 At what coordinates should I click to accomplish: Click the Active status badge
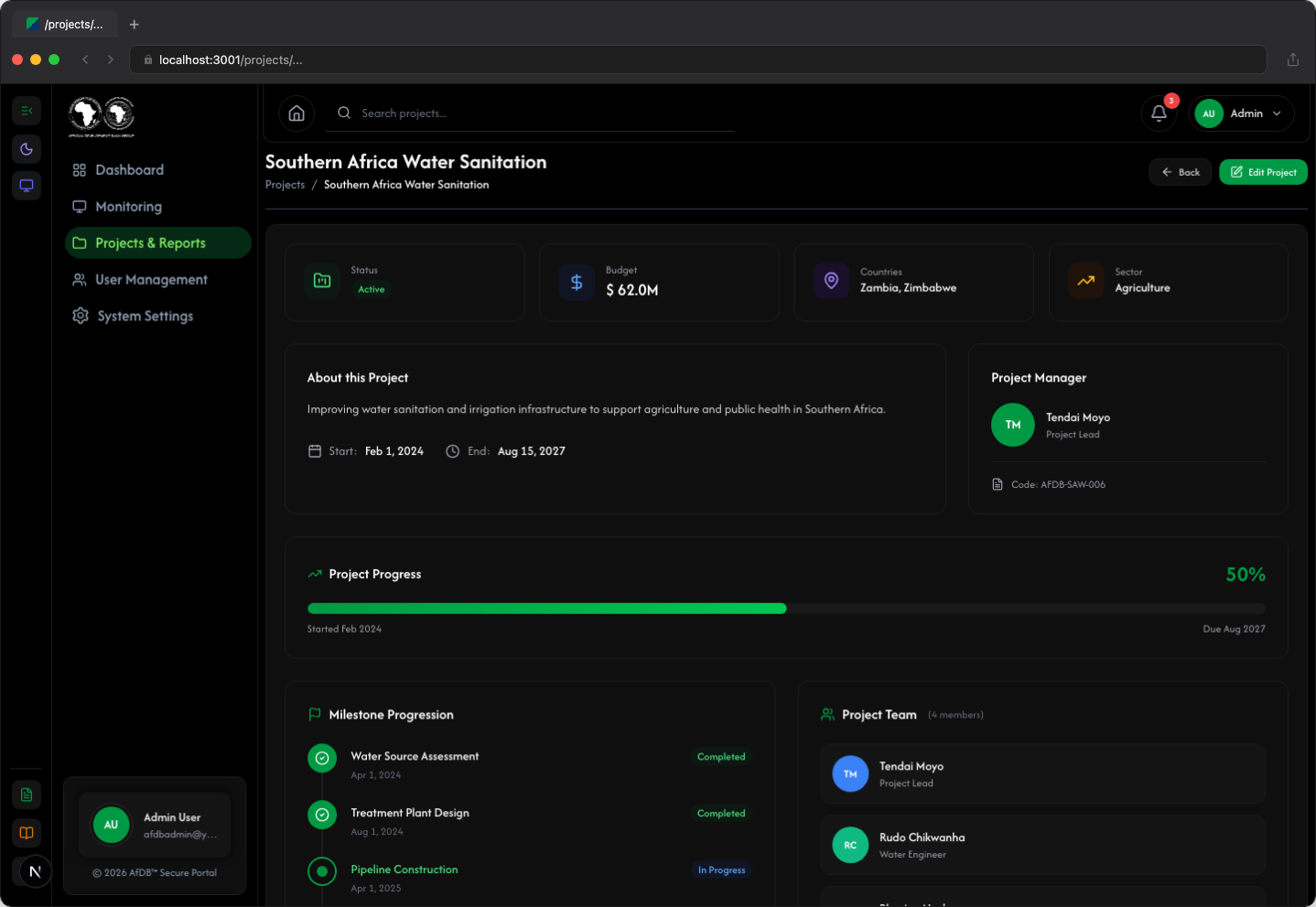pos(372,289)
